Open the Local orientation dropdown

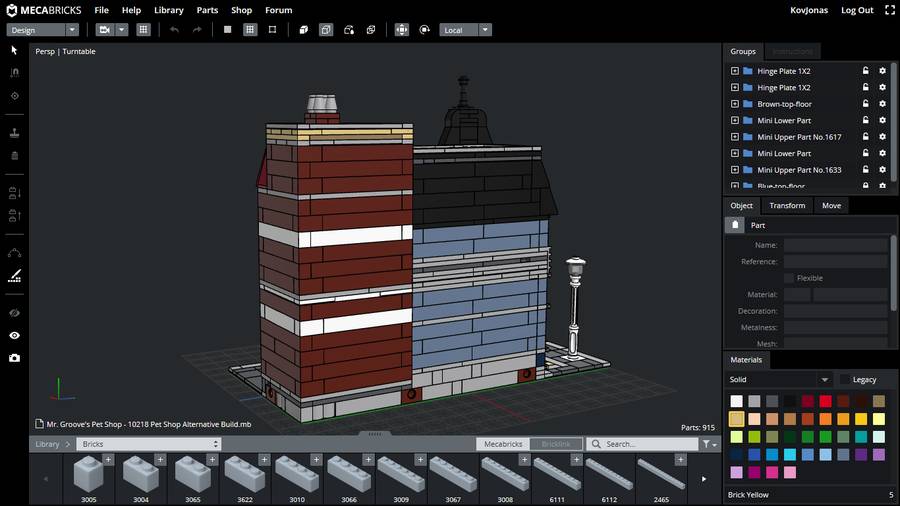[465, 30]
